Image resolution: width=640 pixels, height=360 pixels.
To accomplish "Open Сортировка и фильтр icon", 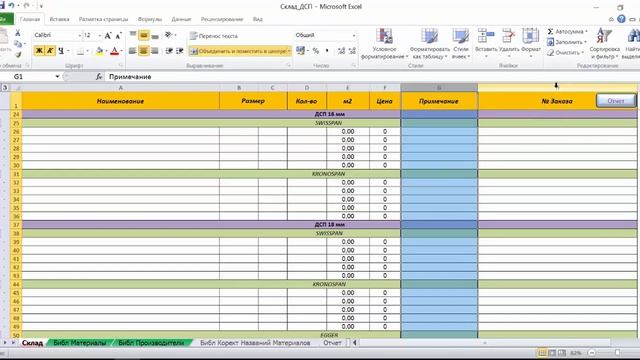I will click(604, 36).
